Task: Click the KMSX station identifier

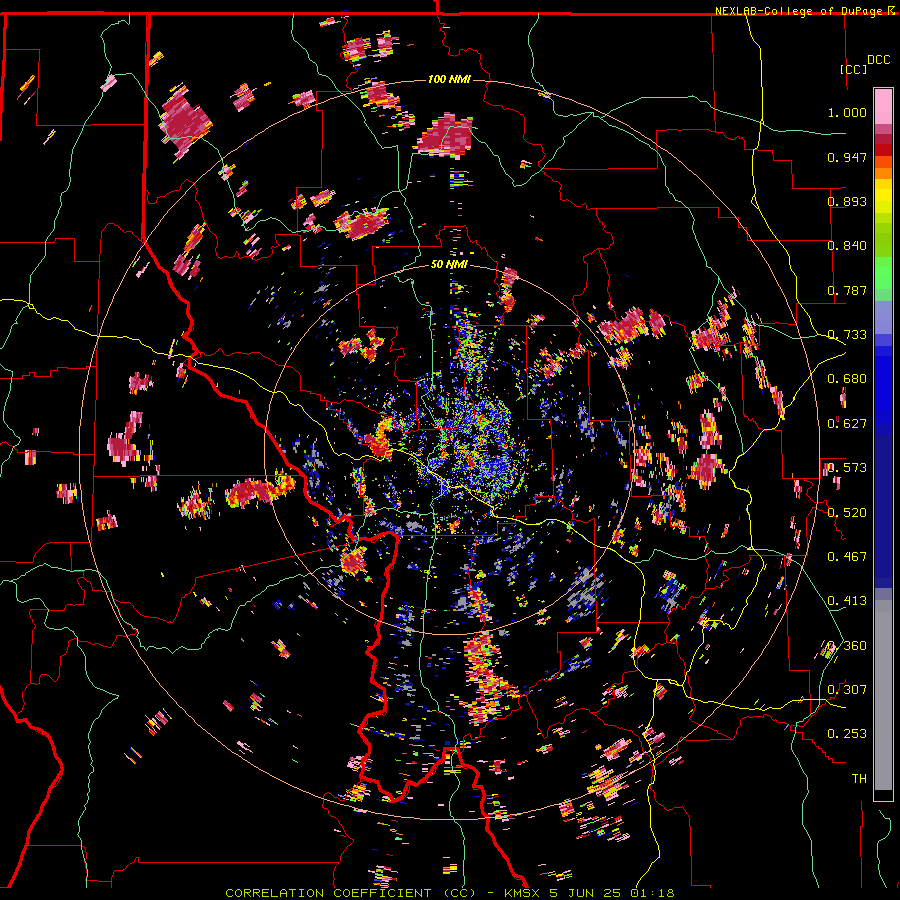Action: pos(522,893)
